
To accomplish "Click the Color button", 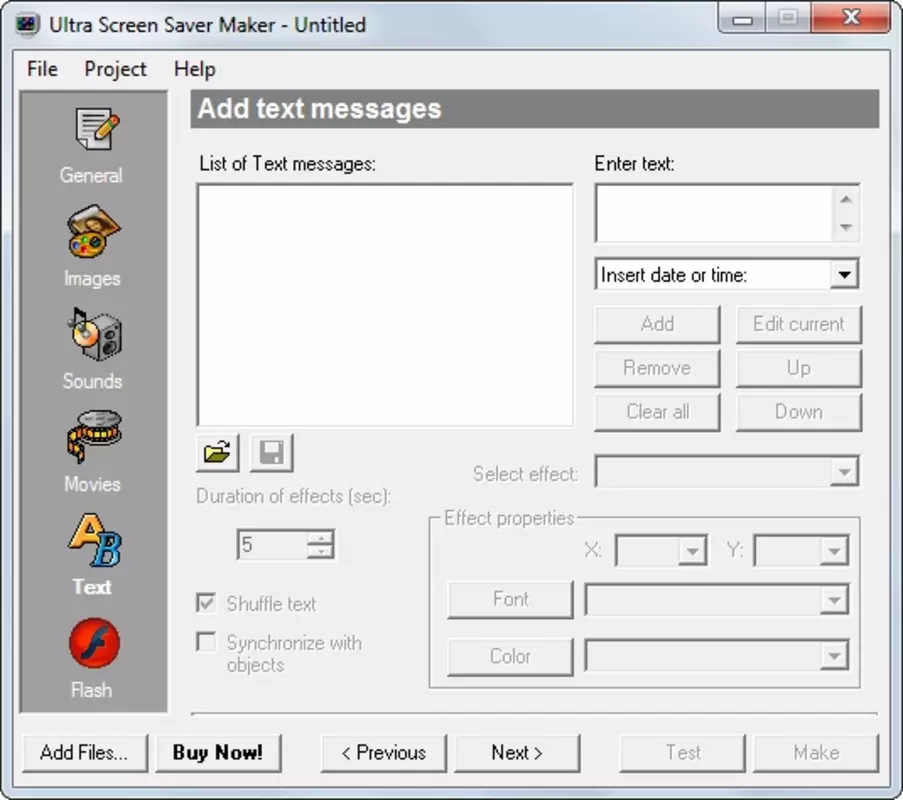I will click(510, 656).
